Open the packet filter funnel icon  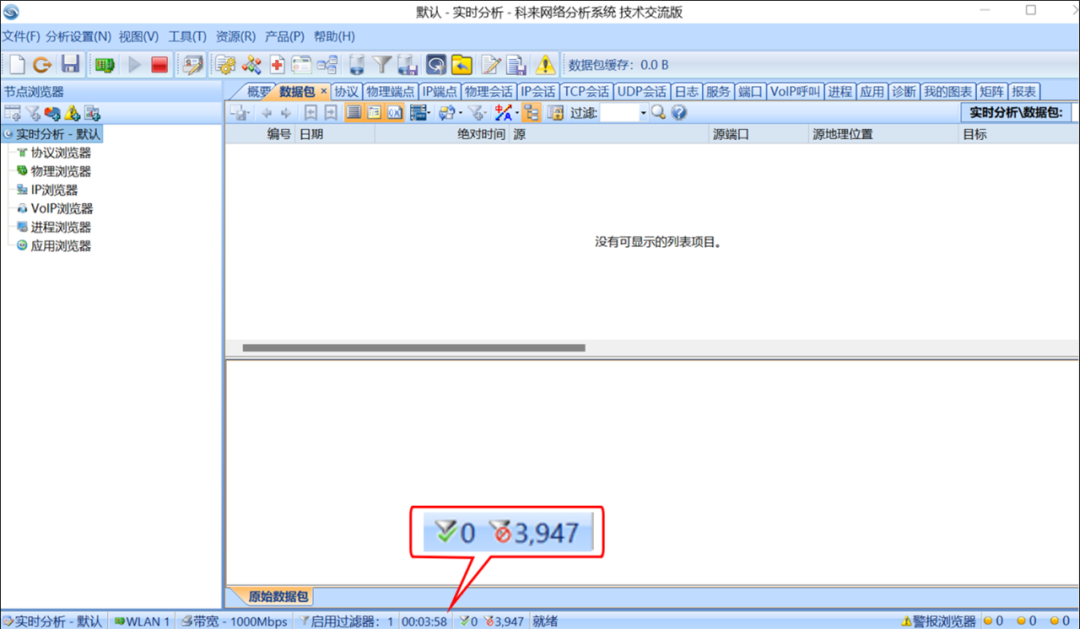[383, 64]
